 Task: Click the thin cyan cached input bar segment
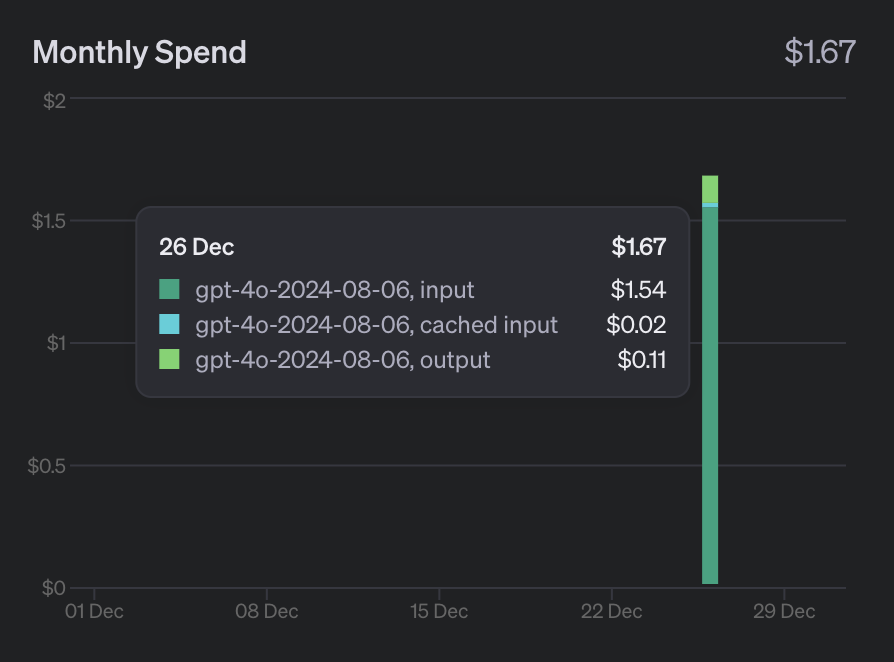click(x=710, y=205)
